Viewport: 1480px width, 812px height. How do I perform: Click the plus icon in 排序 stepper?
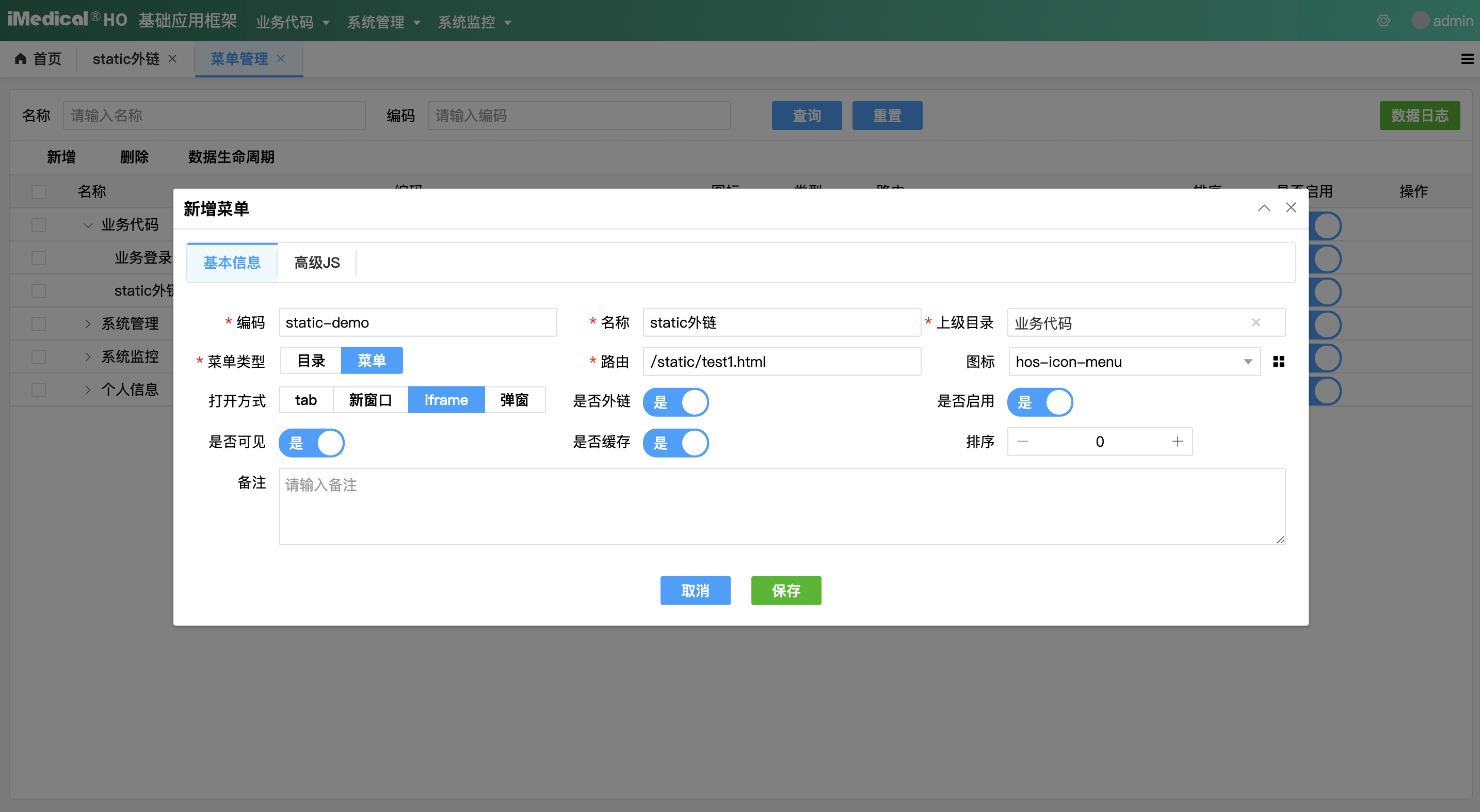click(1177, 441)
